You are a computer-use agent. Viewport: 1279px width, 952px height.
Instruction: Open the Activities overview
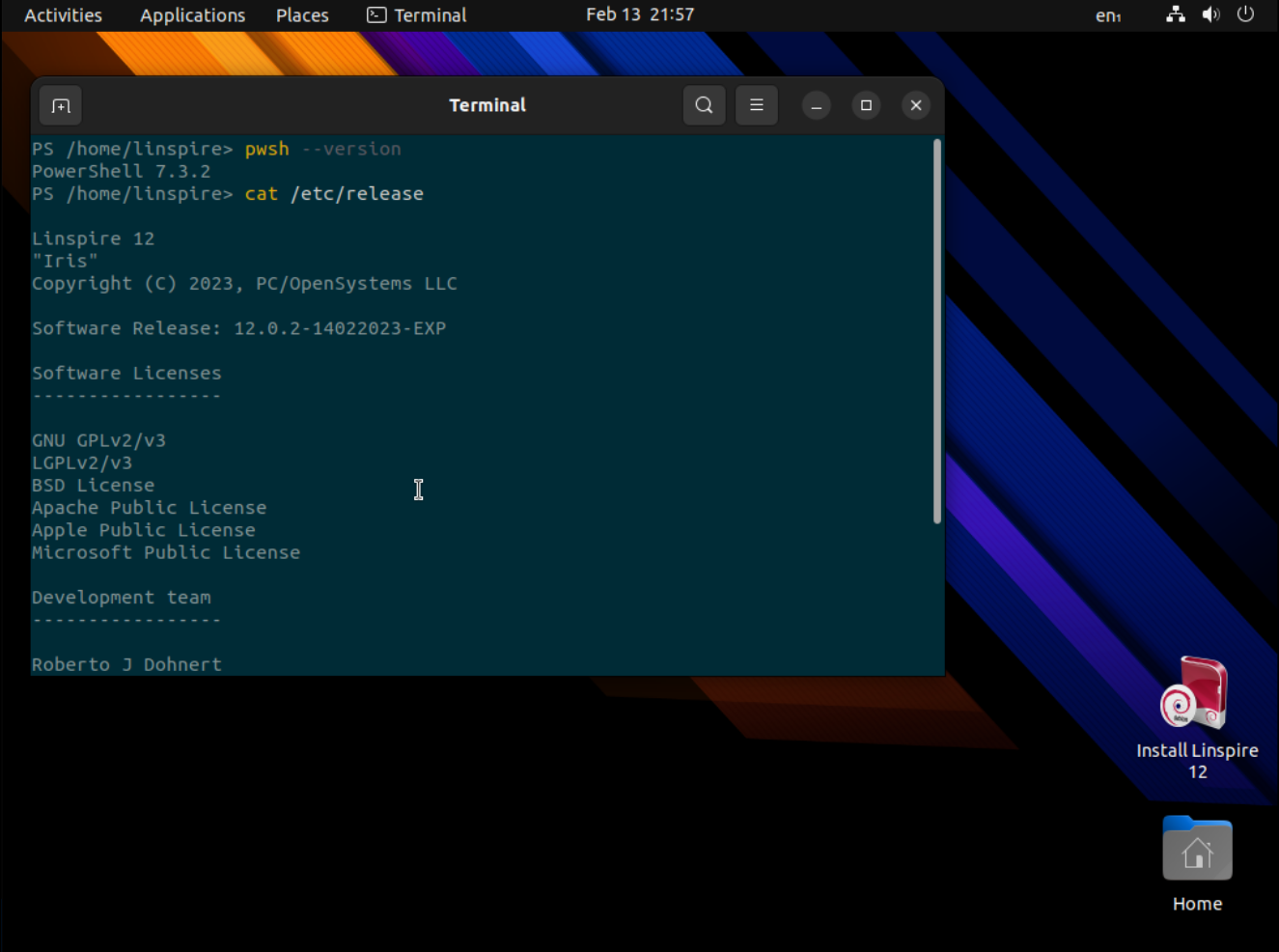[x=63, y=15]
